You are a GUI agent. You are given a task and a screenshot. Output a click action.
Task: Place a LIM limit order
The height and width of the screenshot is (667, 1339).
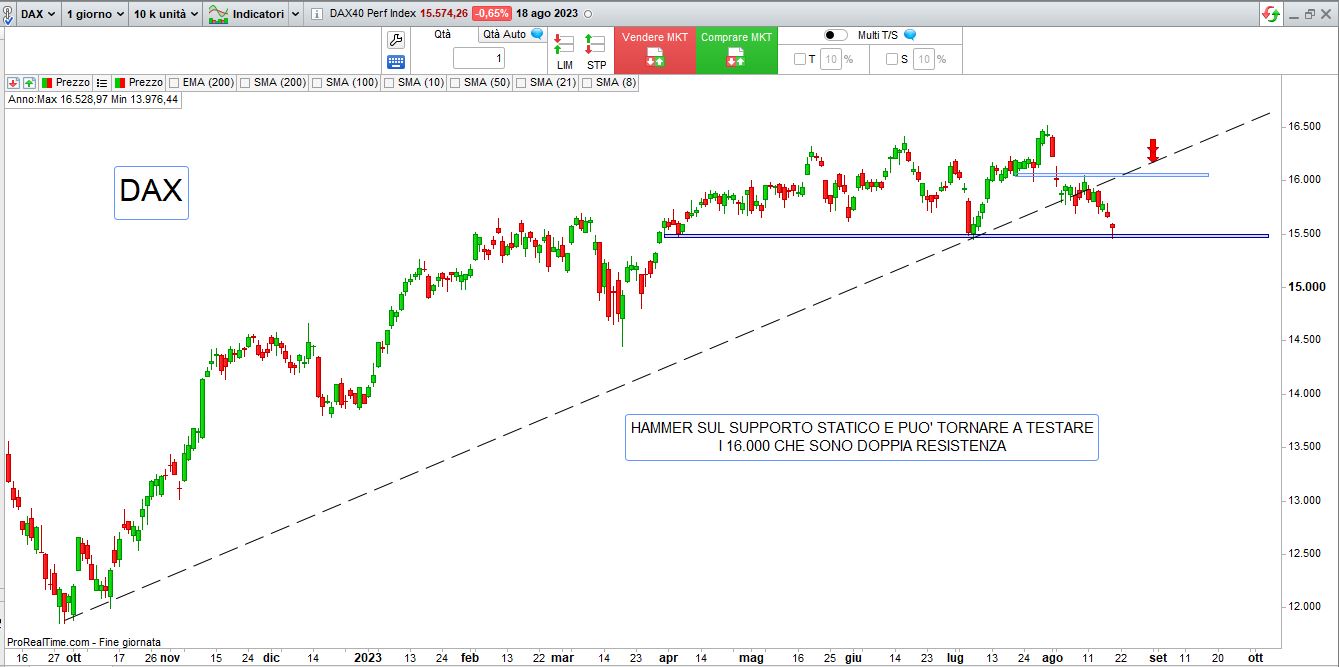tap(564, 51)
